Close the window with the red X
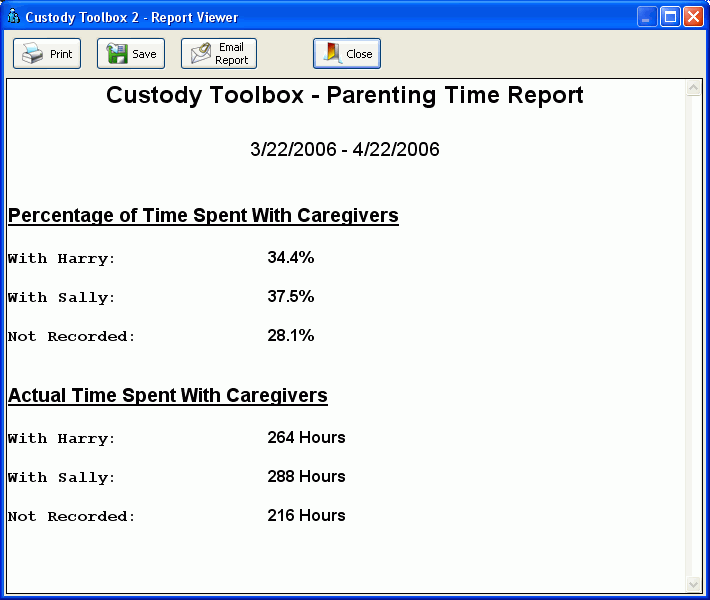 point(693,17)
